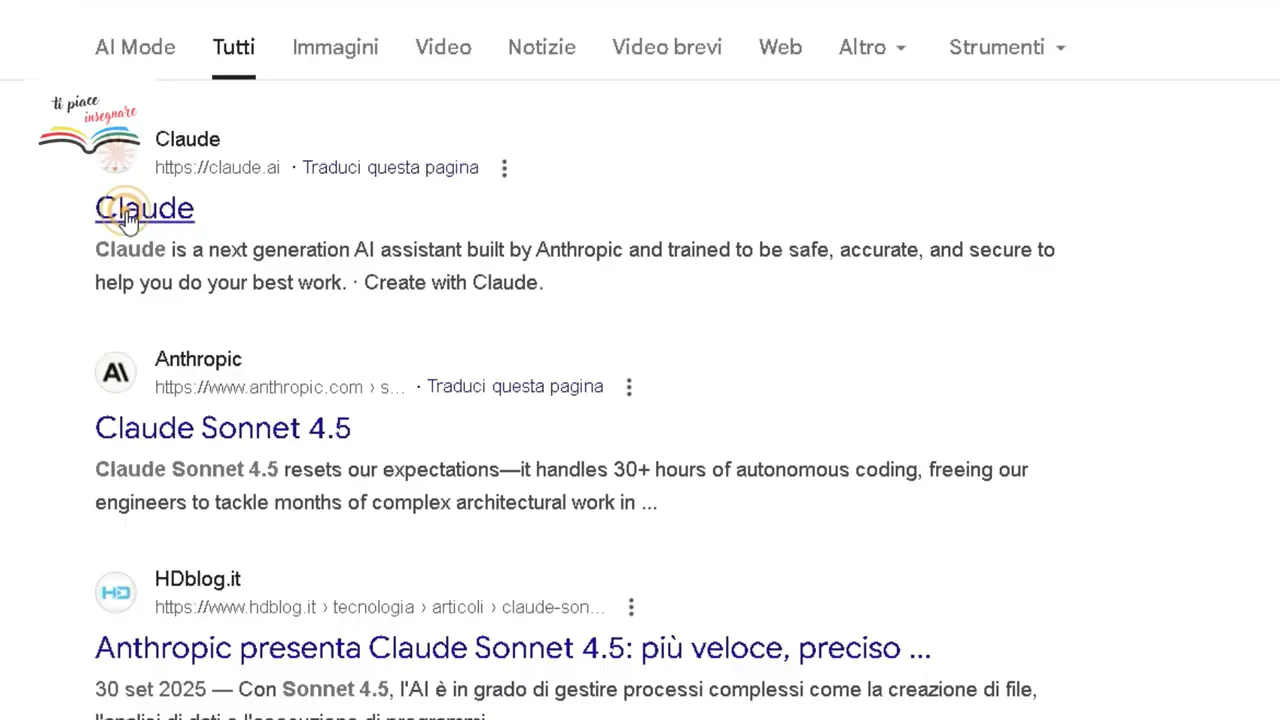
Task: Select the Immagini search filter icon
Action: [x=335, y=47]
